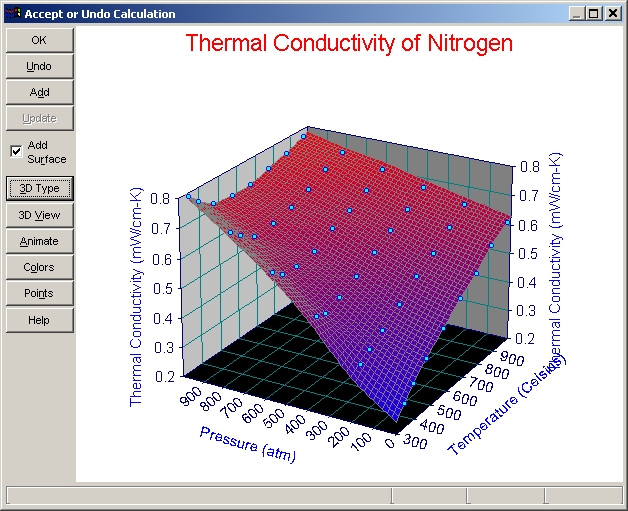The image size is (628, 511).
Task: Click the red chart title text
Action: [349, 44]
